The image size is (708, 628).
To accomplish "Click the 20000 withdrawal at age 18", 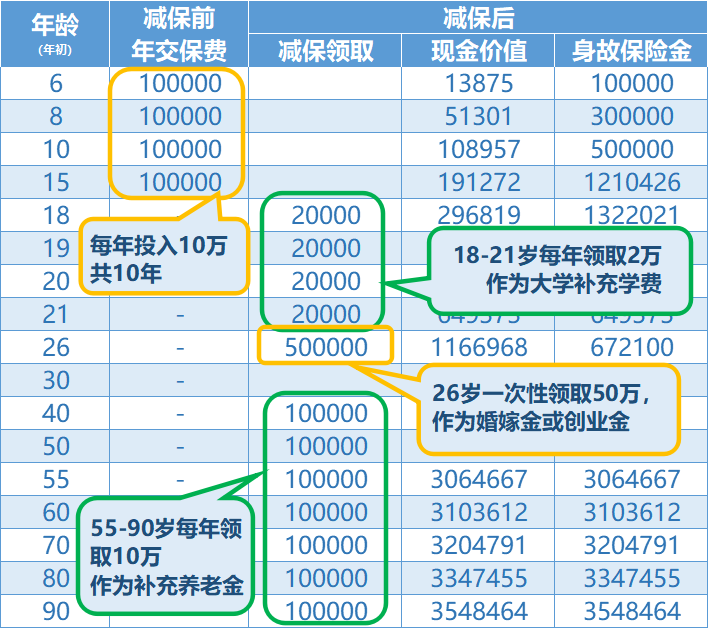I will click(326, 215).
